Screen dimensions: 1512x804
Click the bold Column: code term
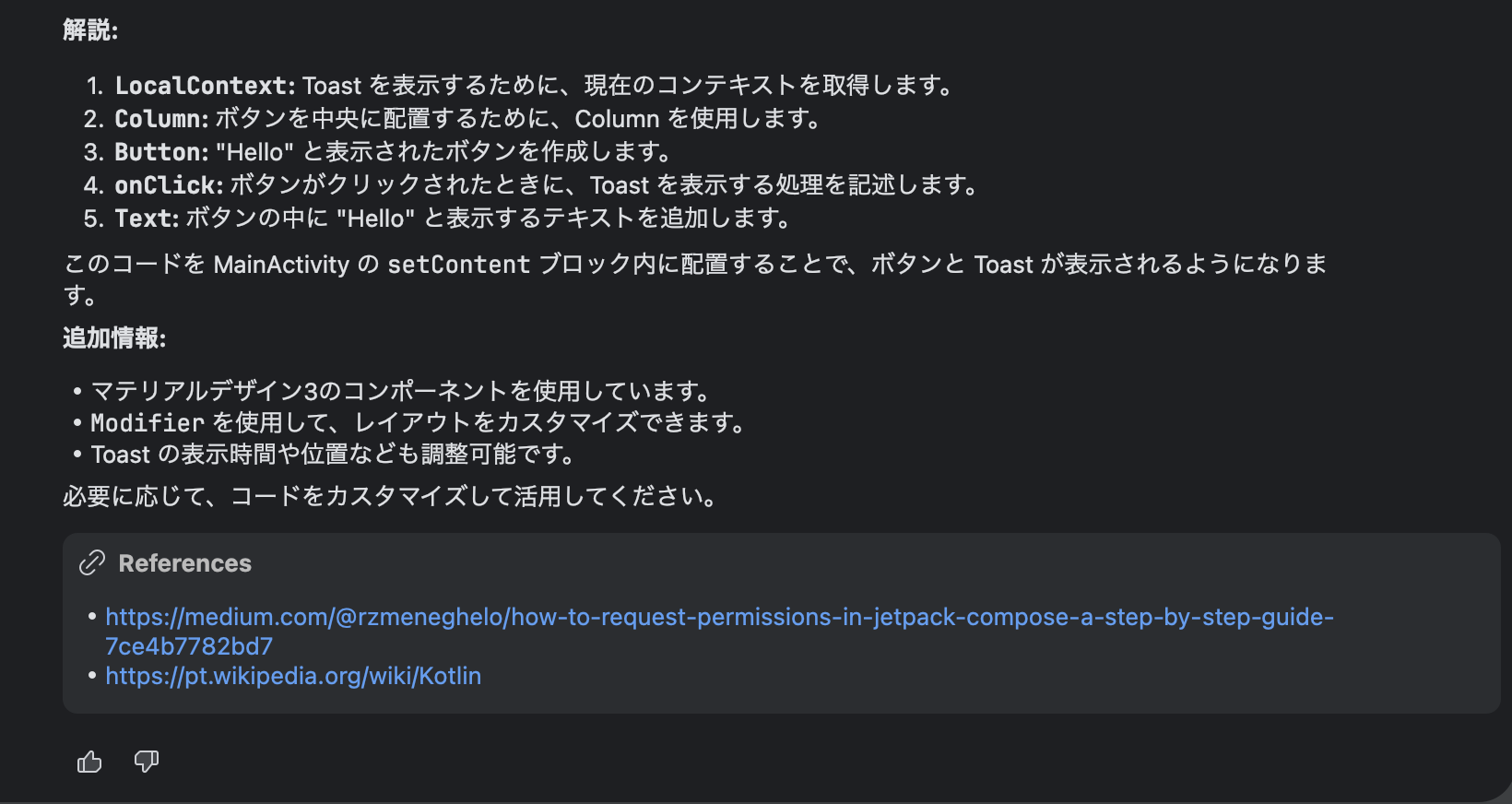coord(161,119)
